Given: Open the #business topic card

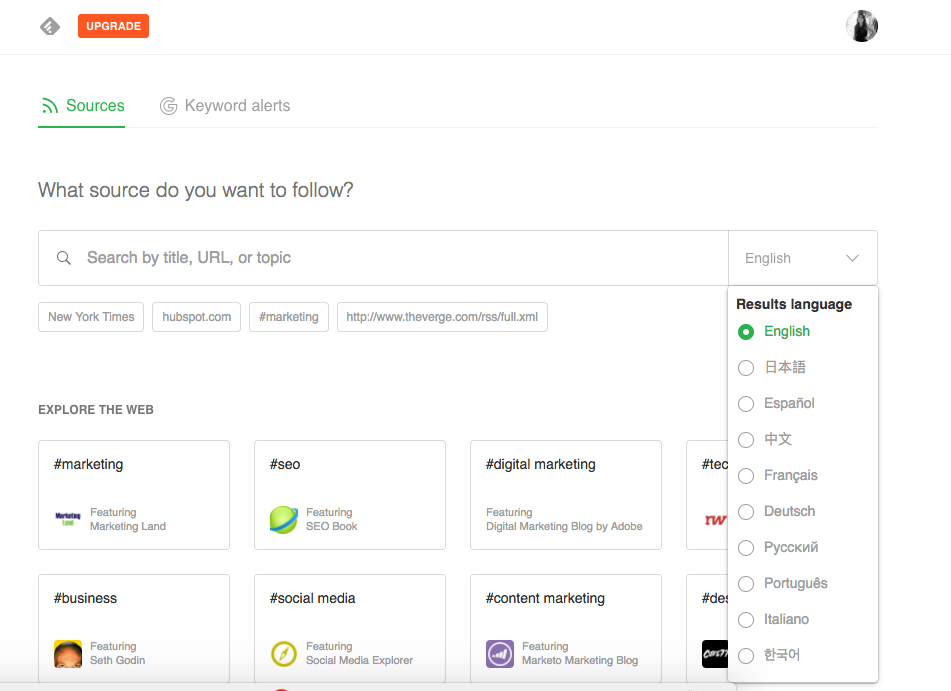Looking at the screenshot, I should 134,629.
